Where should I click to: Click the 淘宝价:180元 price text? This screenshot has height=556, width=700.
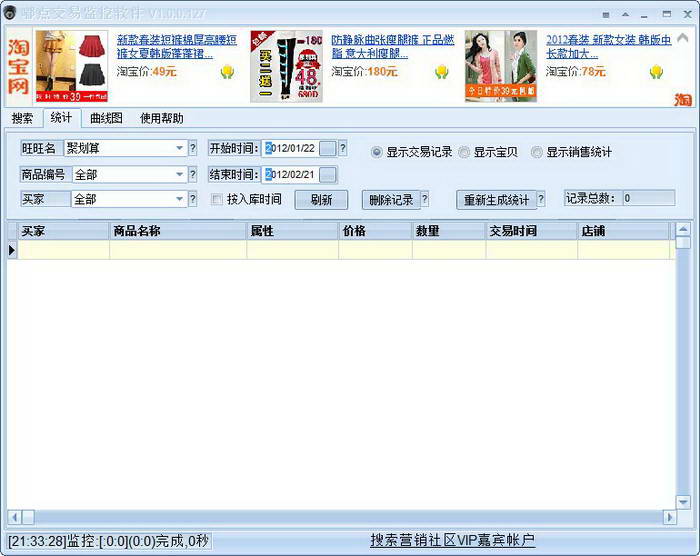pos(364,71)
